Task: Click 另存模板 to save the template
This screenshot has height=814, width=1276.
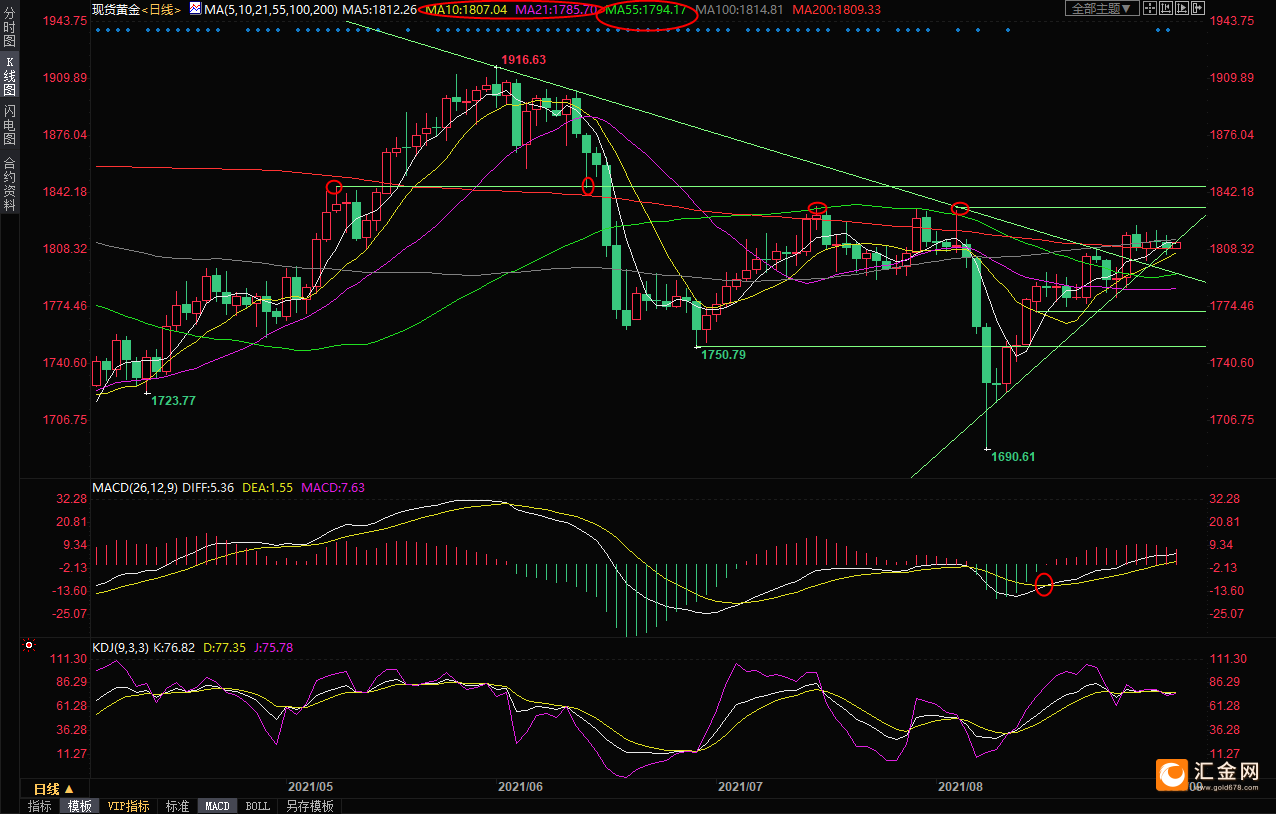Action: pyautogui.click(x=309, y=806)
